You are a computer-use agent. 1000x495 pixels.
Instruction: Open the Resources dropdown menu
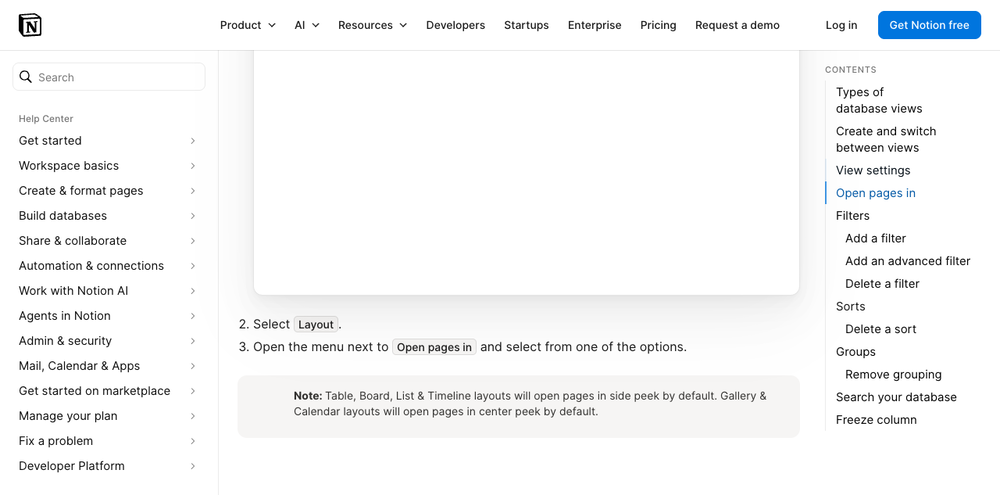tap(372, 25)
